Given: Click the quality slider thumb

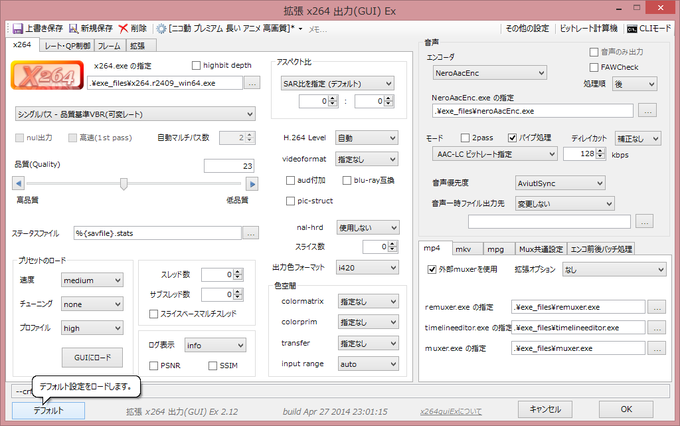Looking at the screenshot, I should click(x=124, y=184).
